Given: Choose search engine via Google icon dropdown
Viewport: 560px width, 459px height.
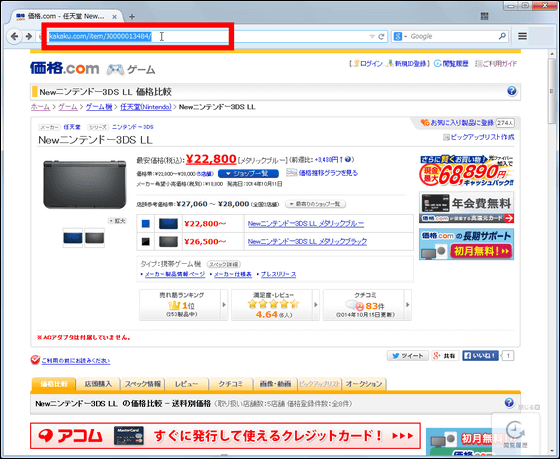Looking at the screenshot, I should pyautogui.click(x=400, y=36).
